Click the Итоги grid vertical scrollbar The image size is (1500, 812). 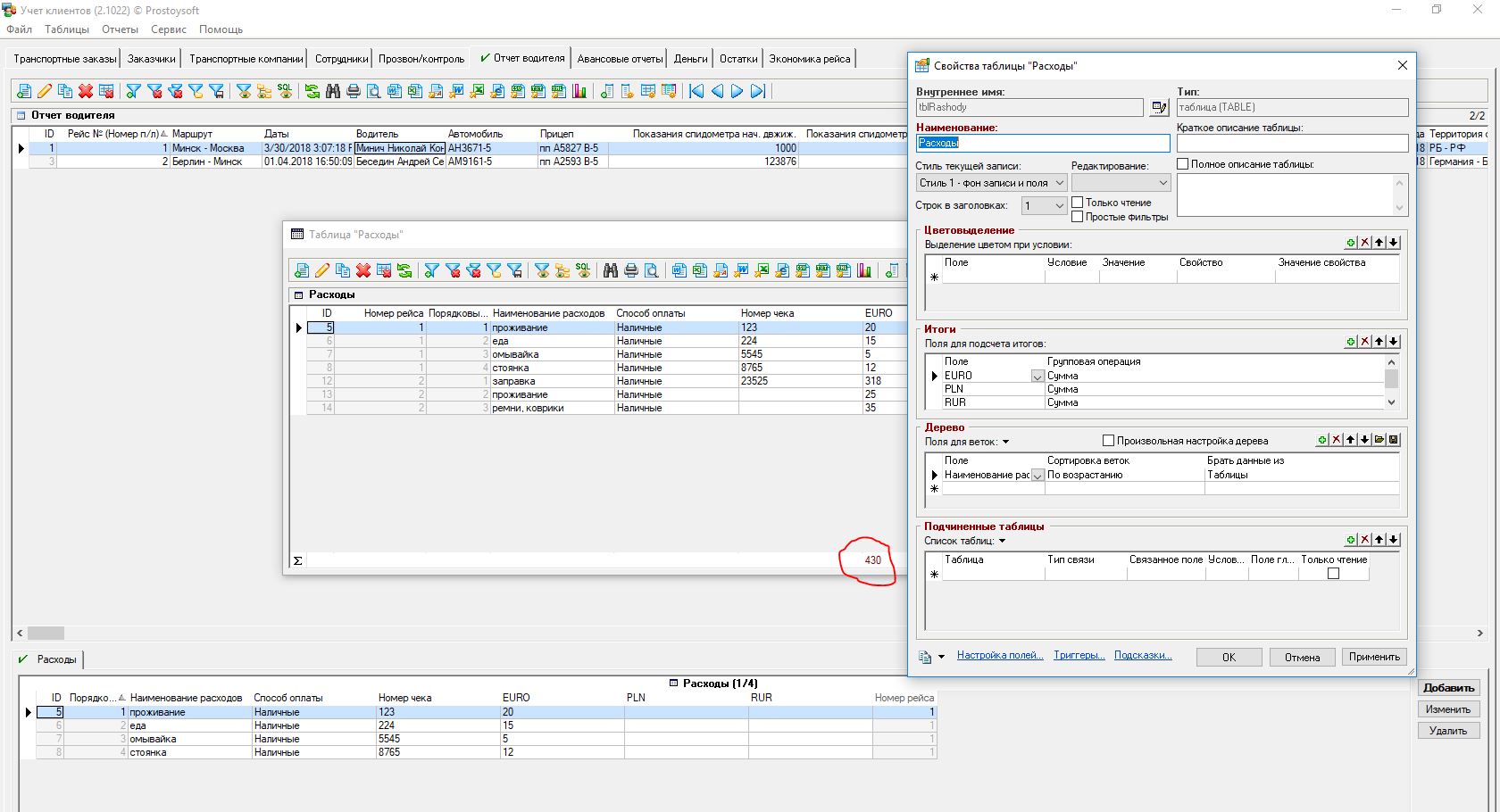coord(1391,382)
